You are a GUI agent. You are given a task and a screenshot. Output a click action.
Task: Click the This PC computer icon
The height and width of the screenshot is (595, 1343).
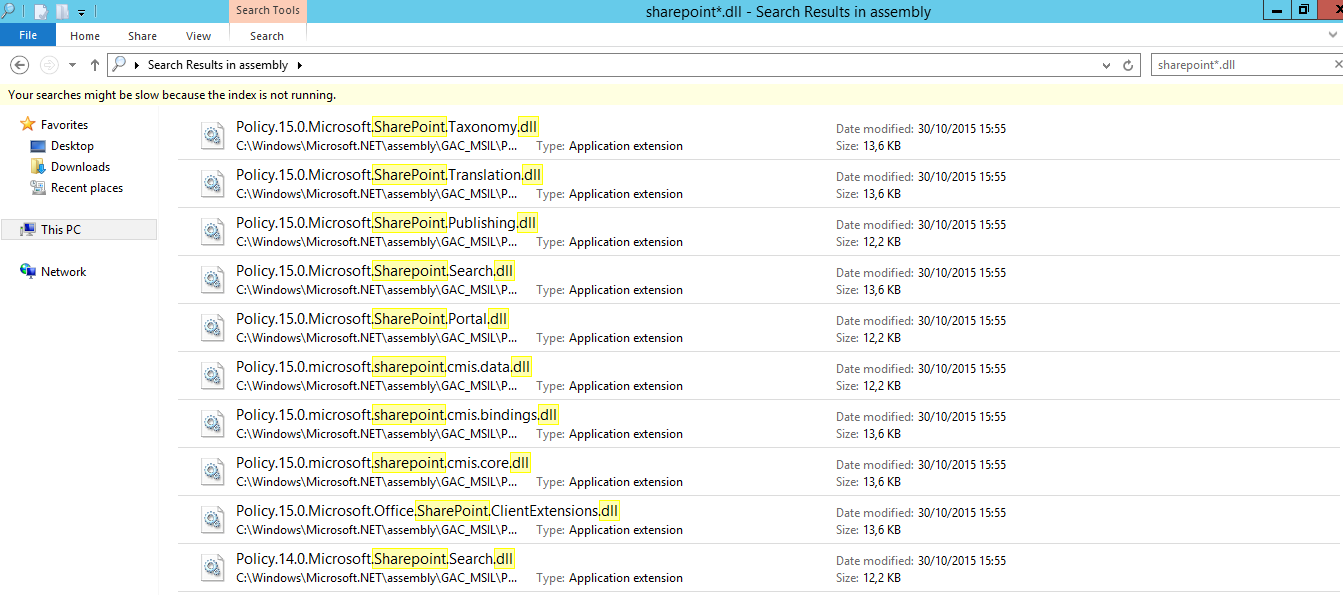pyautogui.click(x=28, y=230)
